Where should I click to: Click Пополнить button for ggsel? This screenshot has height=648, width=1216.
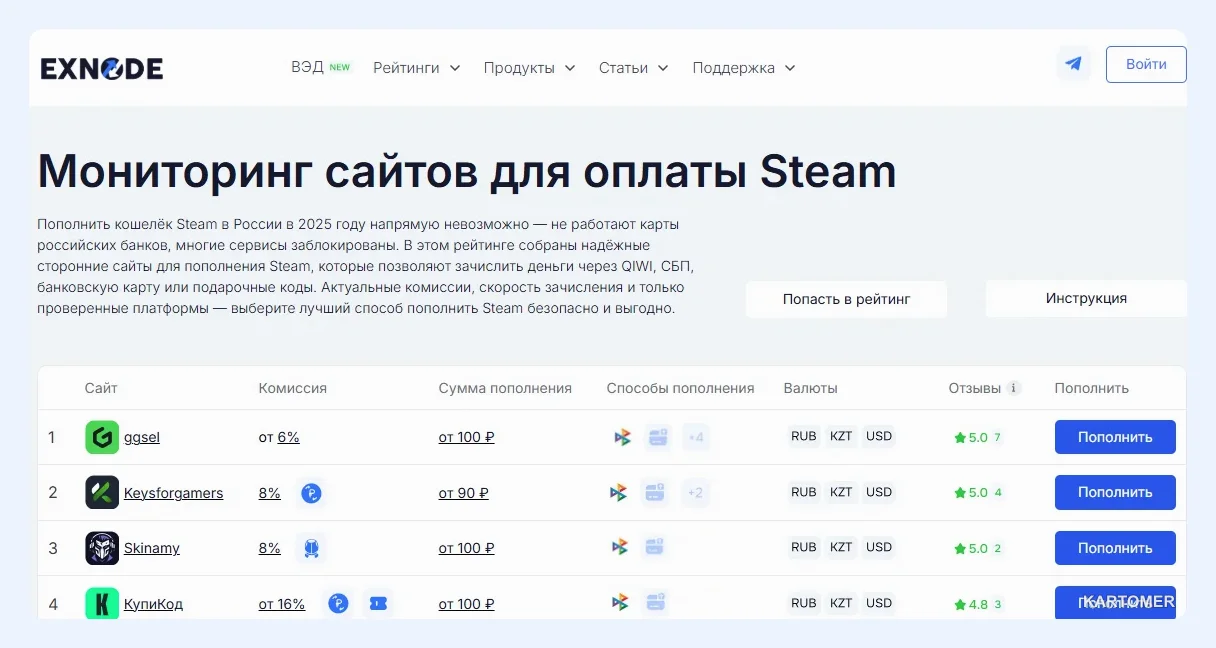pos(1115,437)
